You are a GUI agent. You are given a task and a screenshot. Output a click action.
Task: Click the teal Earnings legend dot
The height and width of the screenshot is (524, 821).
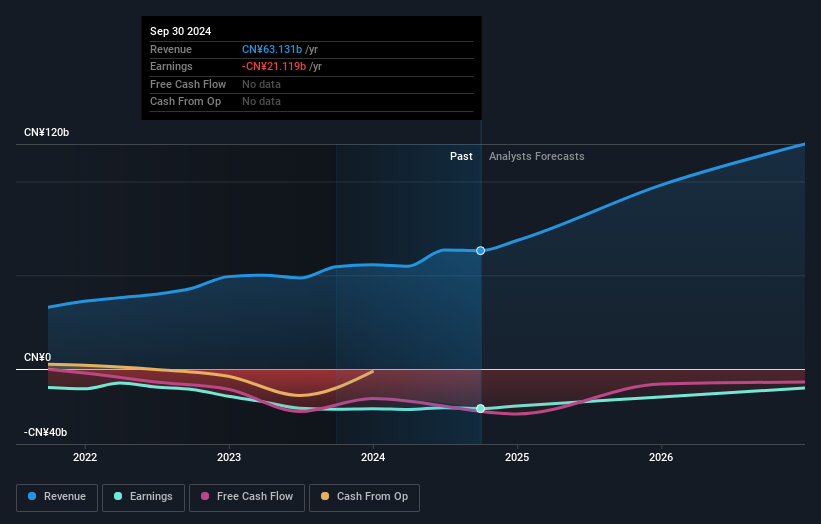click(118, 496)
